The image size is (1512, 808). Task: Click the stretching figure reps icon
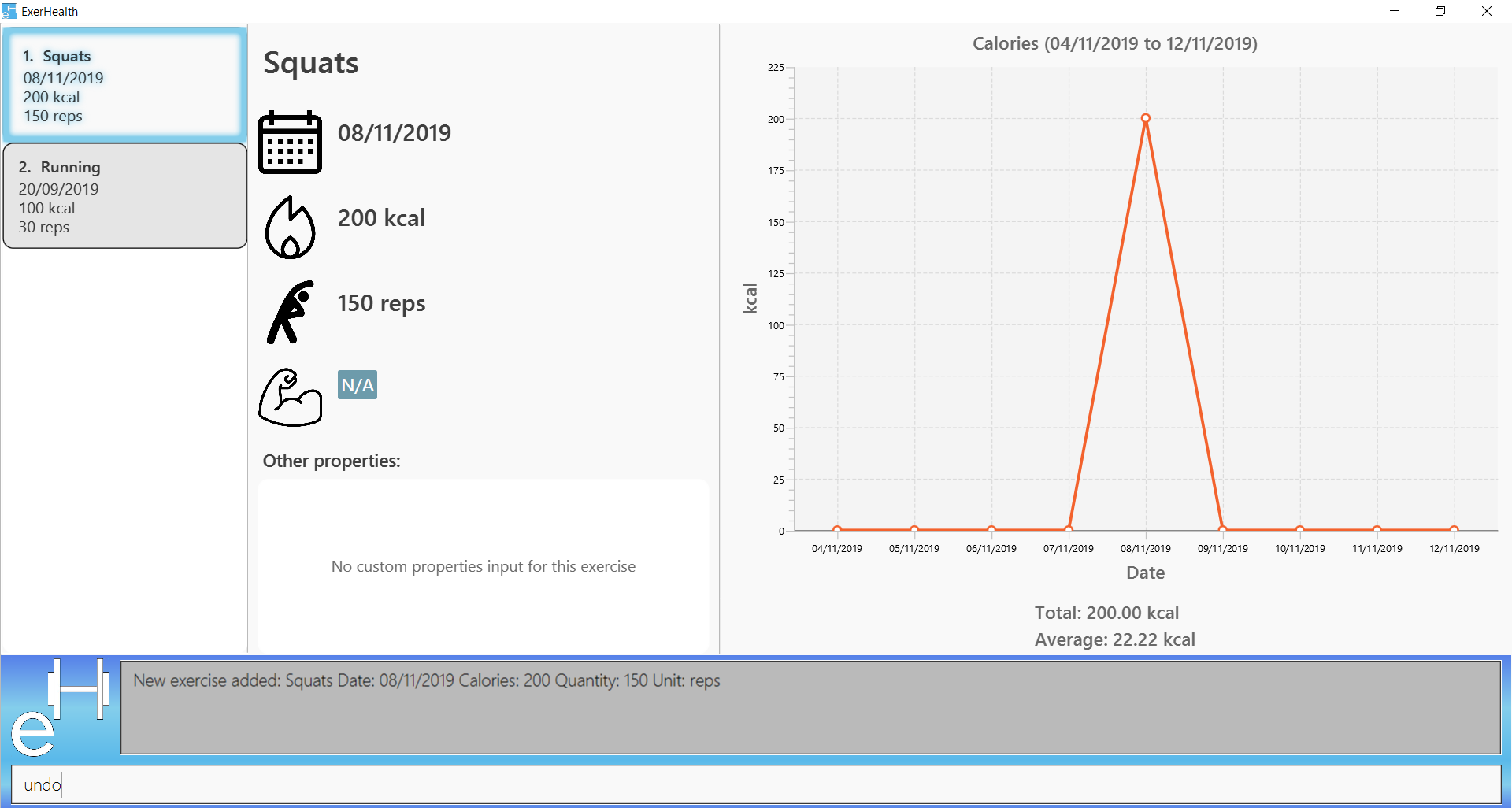(x=290, y=312)
